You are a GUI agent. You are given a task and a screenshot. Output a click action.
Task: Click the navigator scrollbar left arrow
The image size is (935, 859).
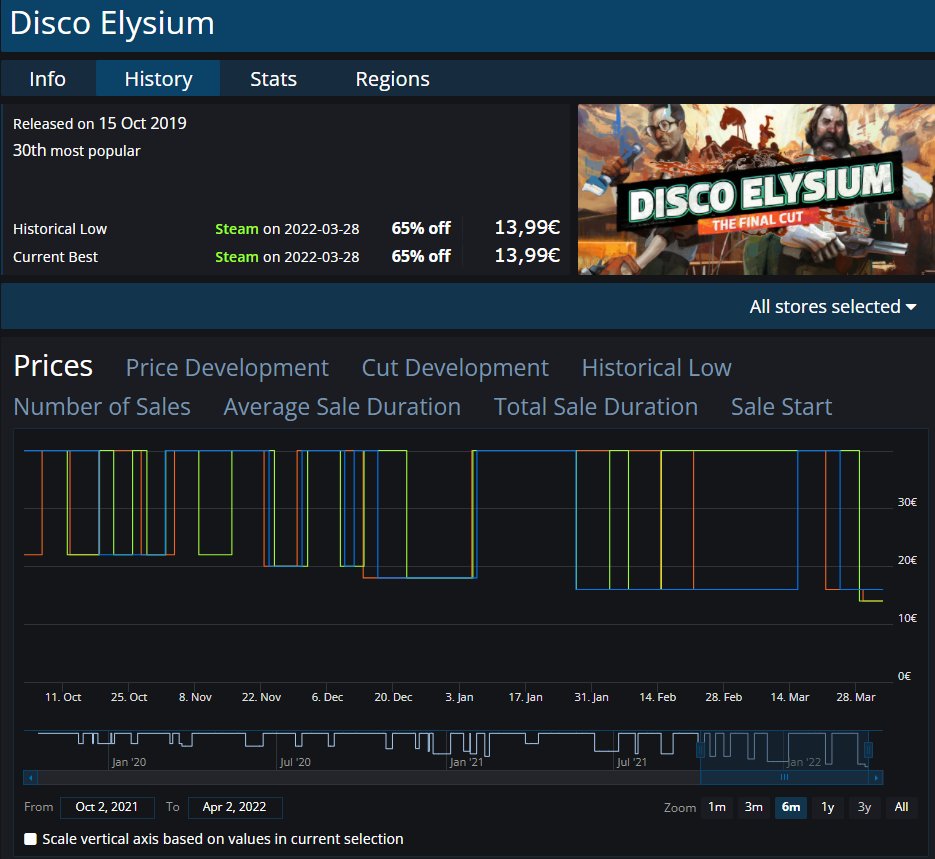pyautogui.click(x=30, y=777)
